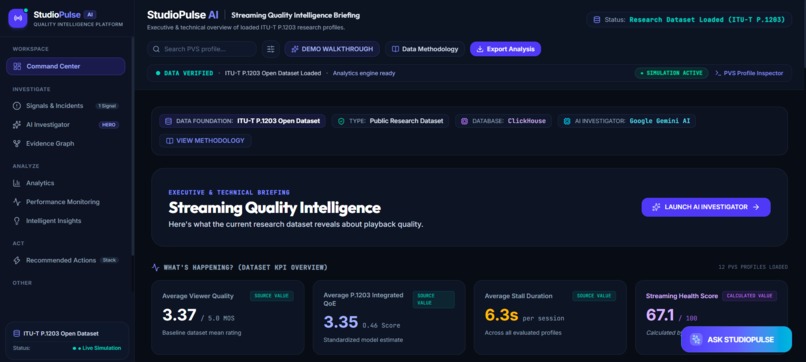Click the AI INVESTIGATOR Google Gemini chip
Viewport: 806px width, 362px height.
[627, 121]
